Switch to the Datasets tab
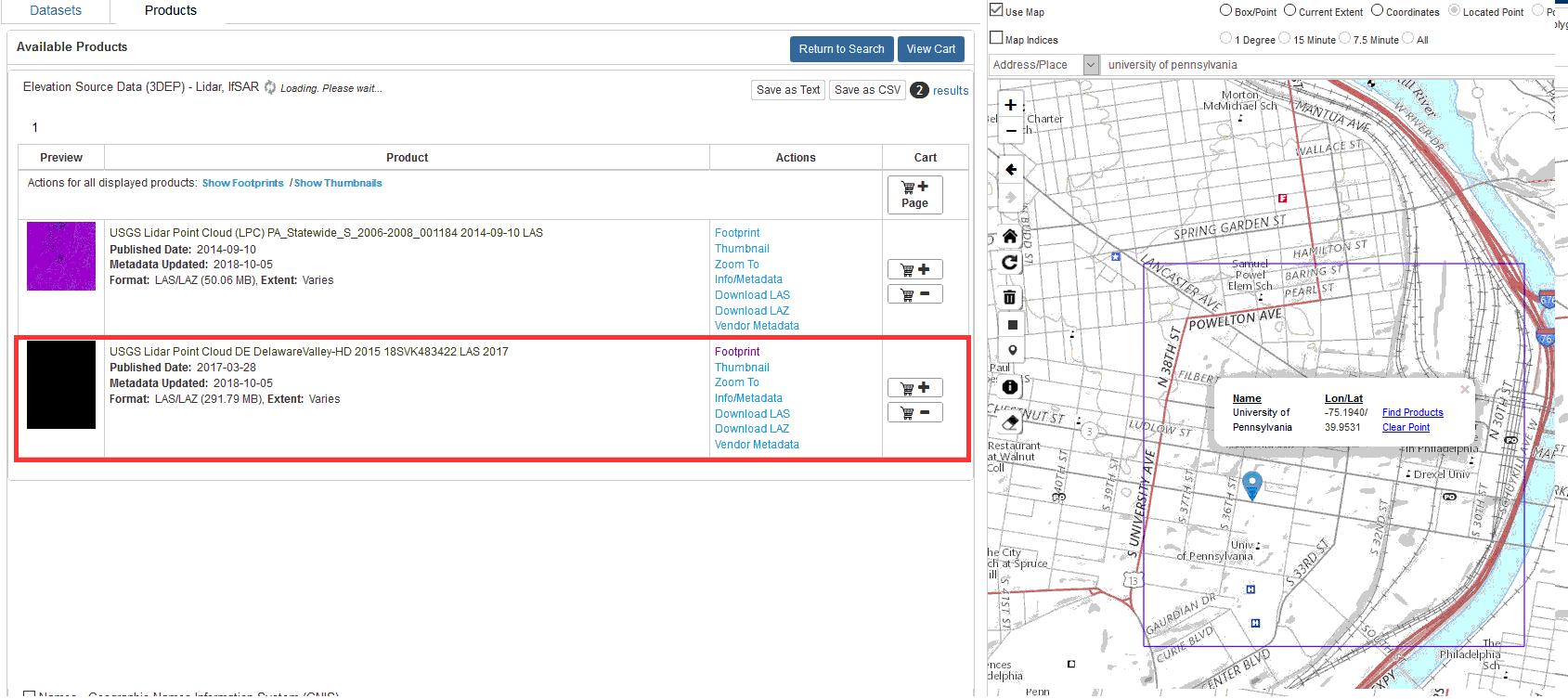The width and height of the screenshot is (1568, 699). coord(56,11)
